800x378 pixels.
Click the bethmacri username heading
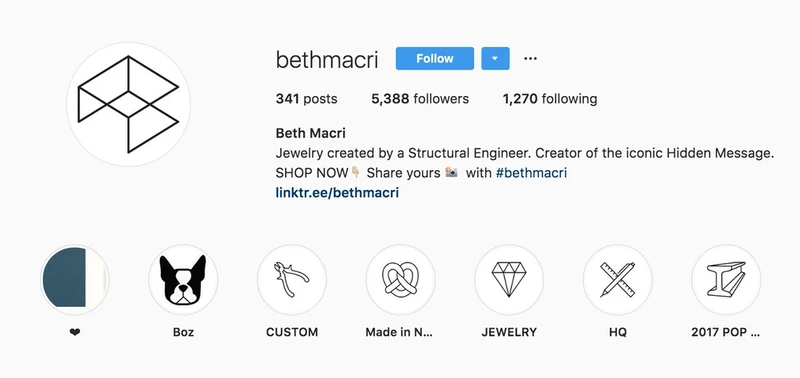[x=327, y=60]
